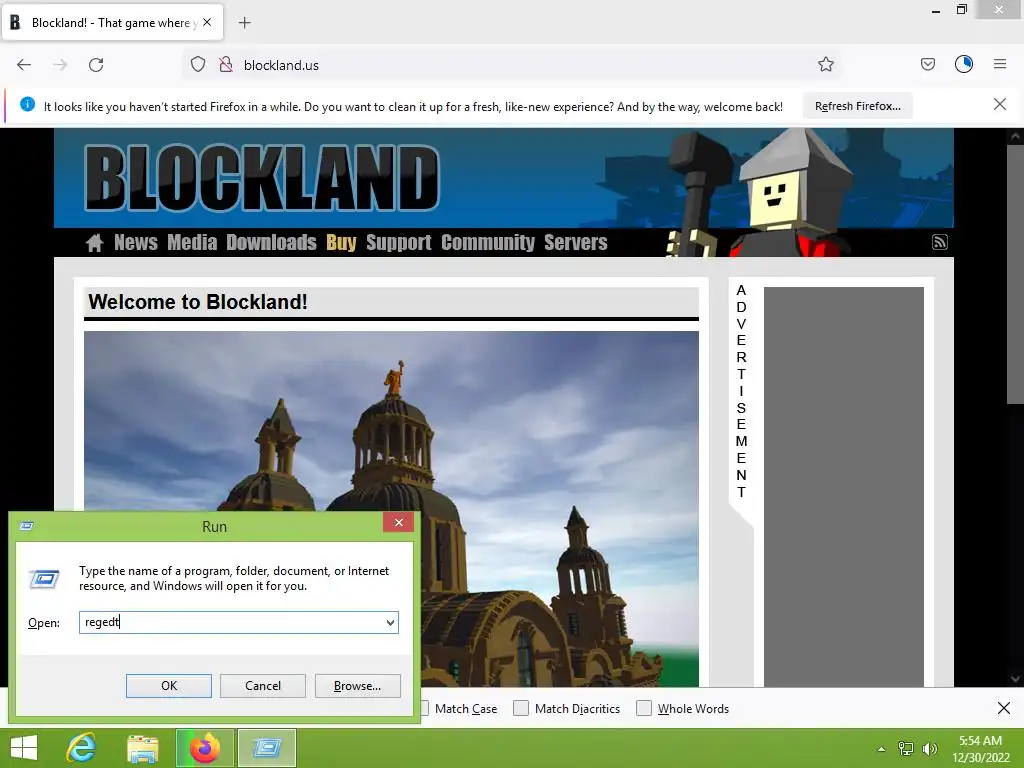Viewport: 1024px width, 768px height.
Task: Launch Internet Explorer from the taskbar
Action: pos(82,748)
